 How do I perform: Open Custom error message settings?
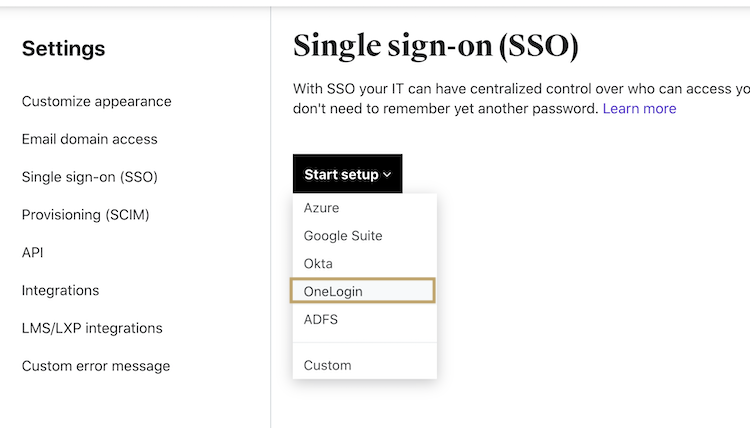point(96,366)
